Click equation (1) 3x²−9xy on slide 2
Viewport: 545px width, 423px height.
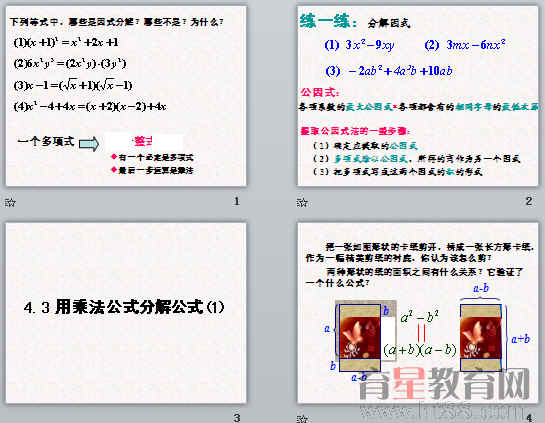pyautogui.click(x=359, y=45)
